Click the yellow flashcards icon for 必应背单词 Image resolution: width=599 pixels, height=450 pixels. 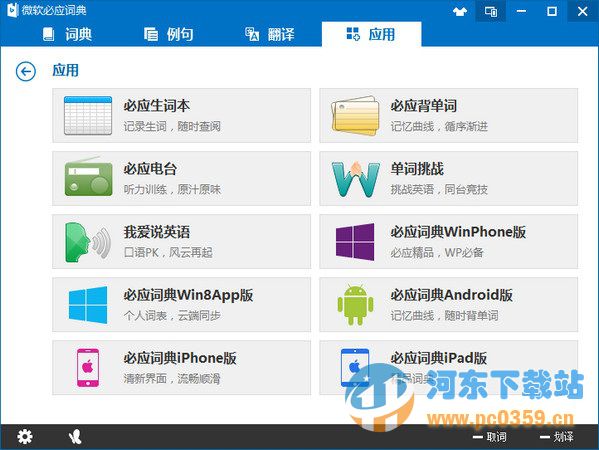[x=355, y=115]
